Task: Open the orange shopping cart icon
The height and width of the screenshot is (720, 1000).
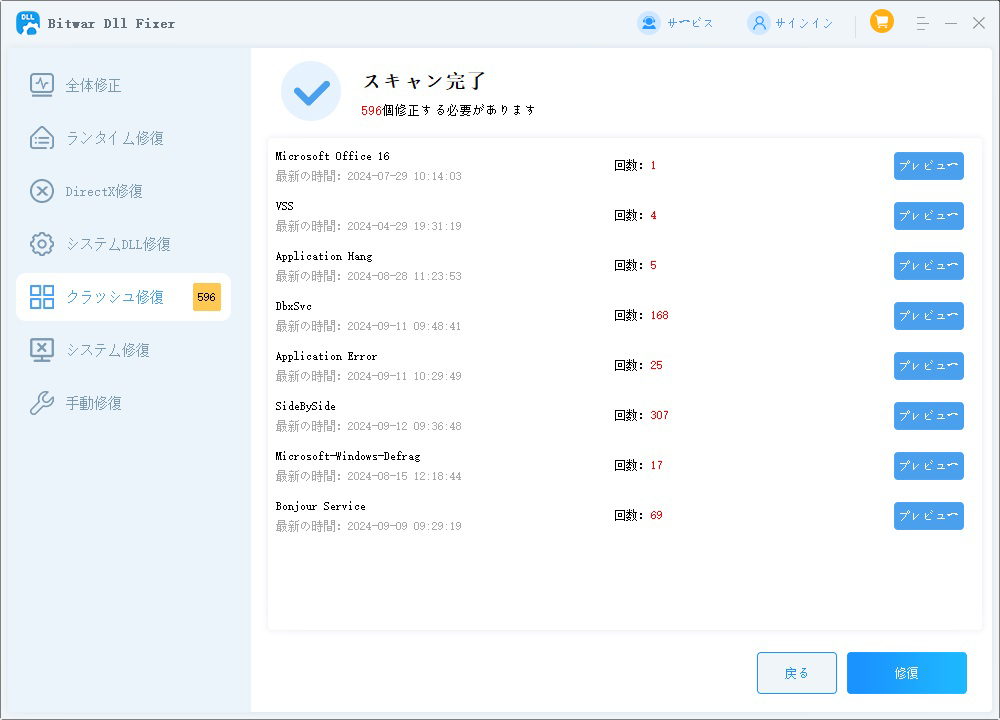Action: click(x=881, y=21)
